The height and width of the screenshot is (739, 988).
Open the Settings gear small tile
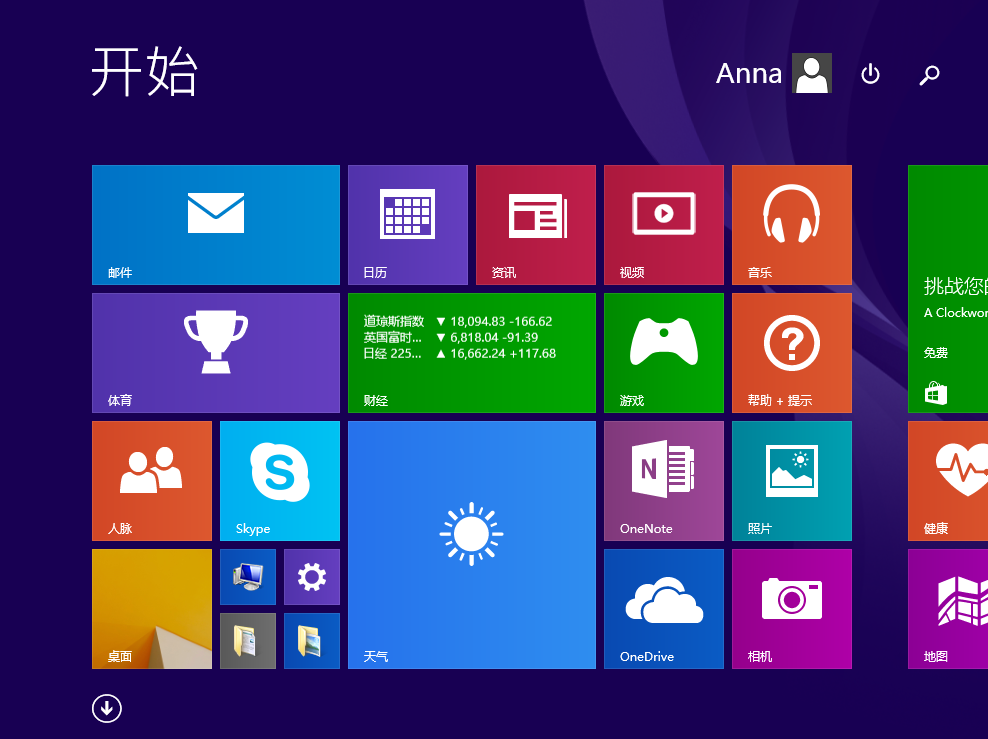coord(311,577)
